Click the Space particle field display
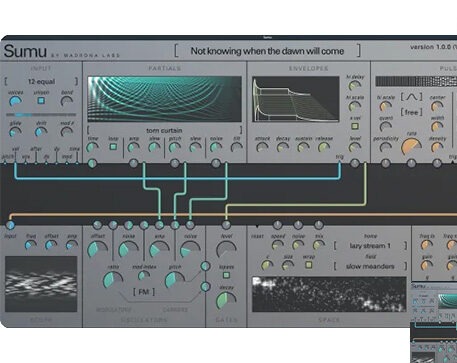 coord(329,294)
